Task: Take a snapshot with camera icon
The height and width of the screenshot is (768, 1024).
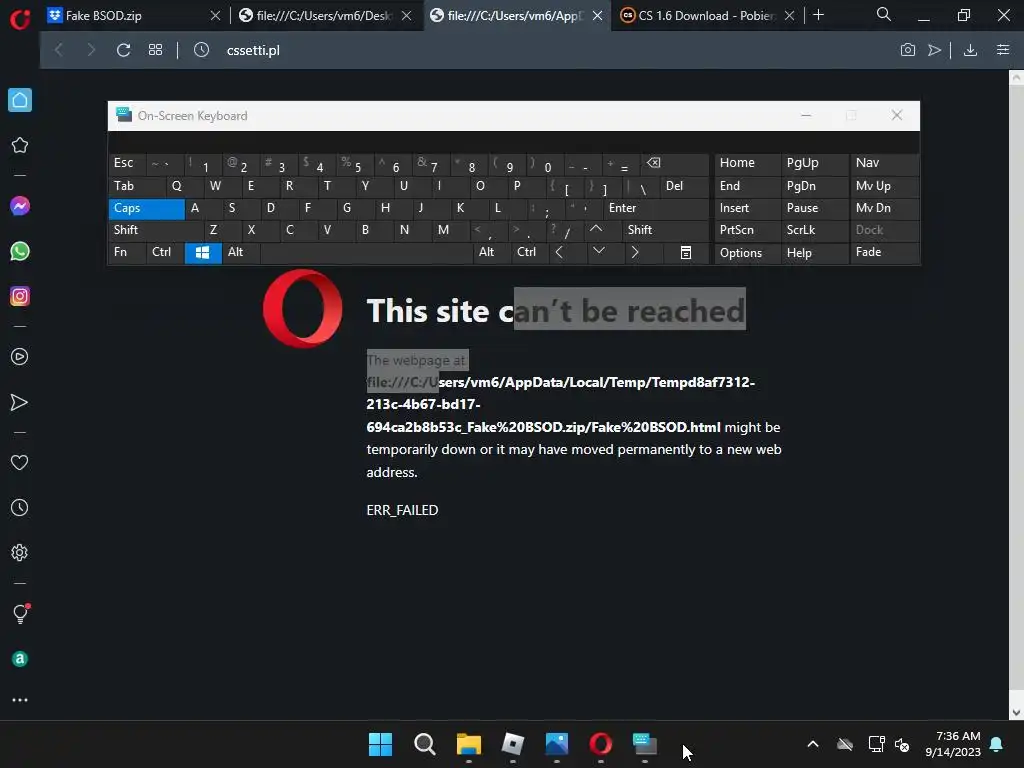Action: (x=908, y=50)
